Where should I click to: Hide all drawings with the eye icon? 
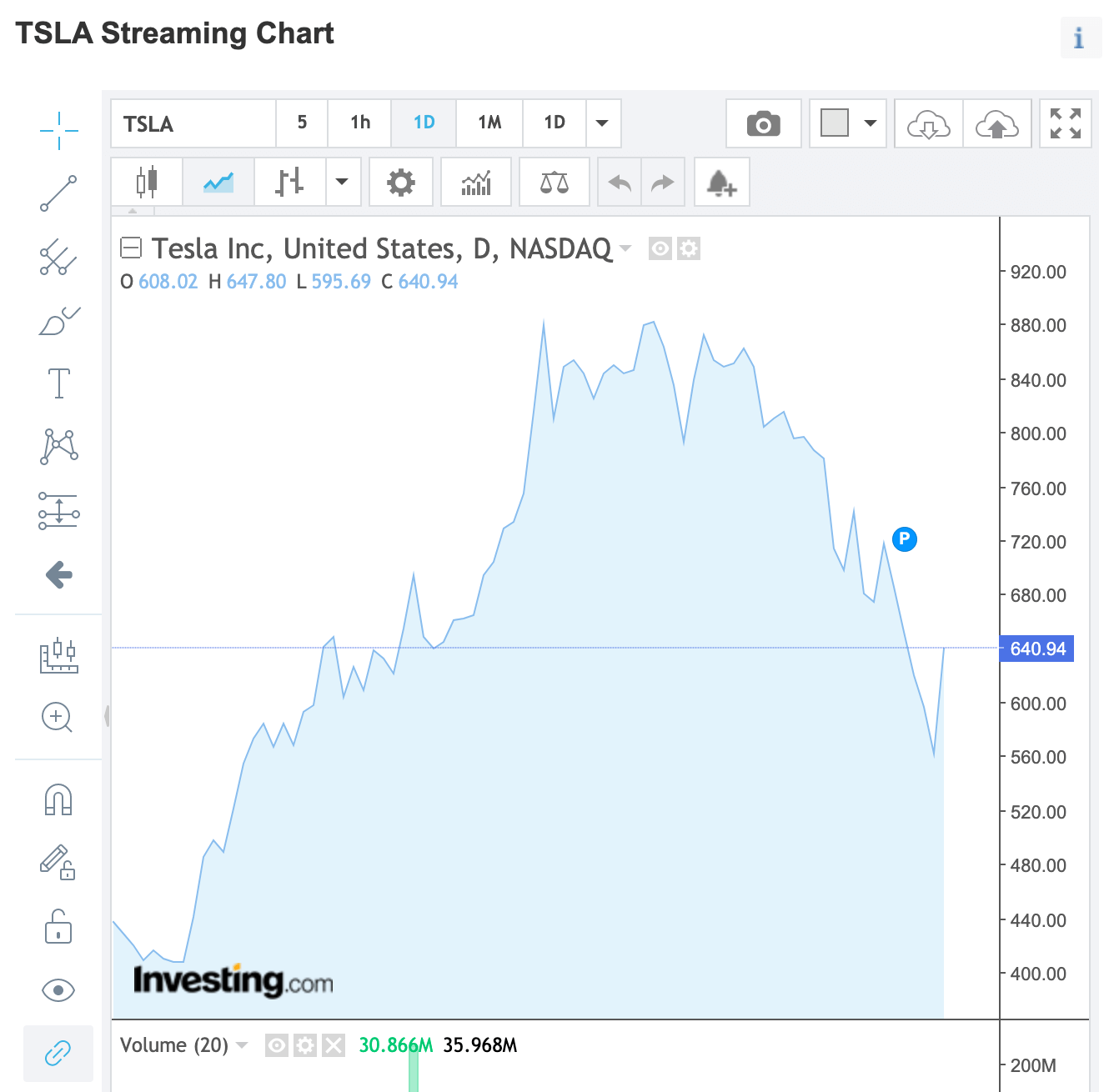[x=58, y=990]
